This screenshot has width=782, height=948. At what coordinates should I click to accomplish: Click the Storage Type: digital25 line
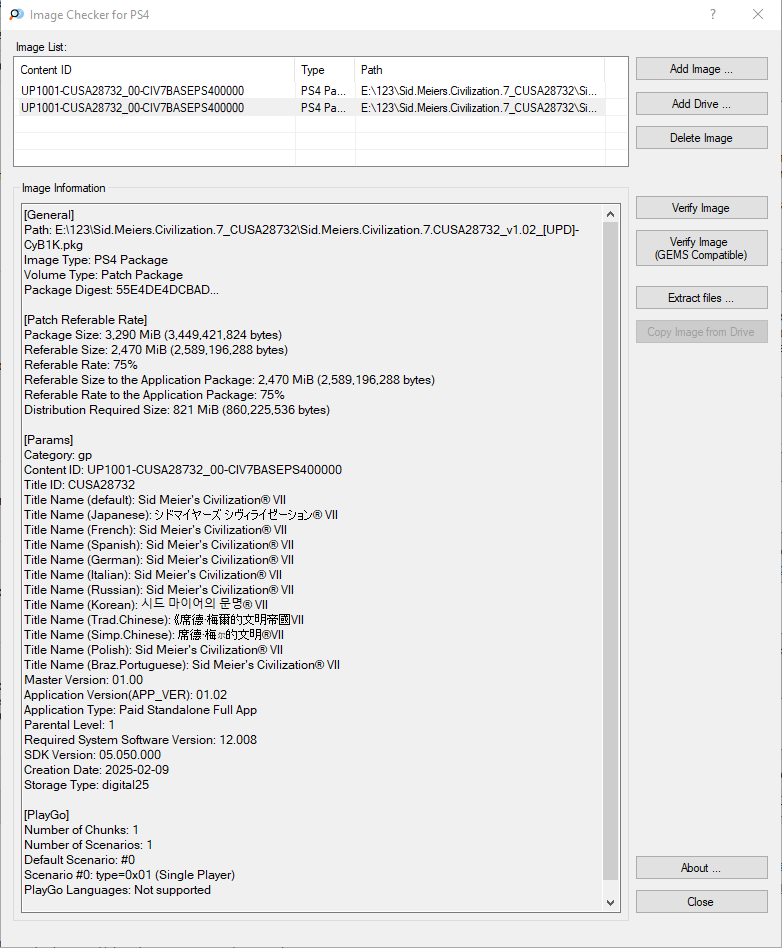click(86, 785)
